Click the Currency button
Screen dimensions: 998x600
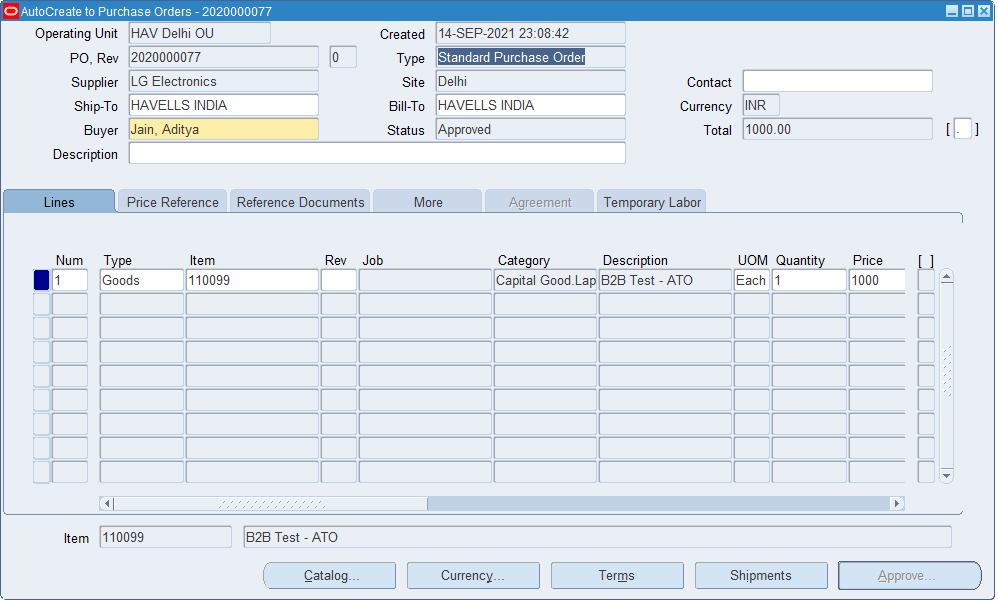(473, 575)
